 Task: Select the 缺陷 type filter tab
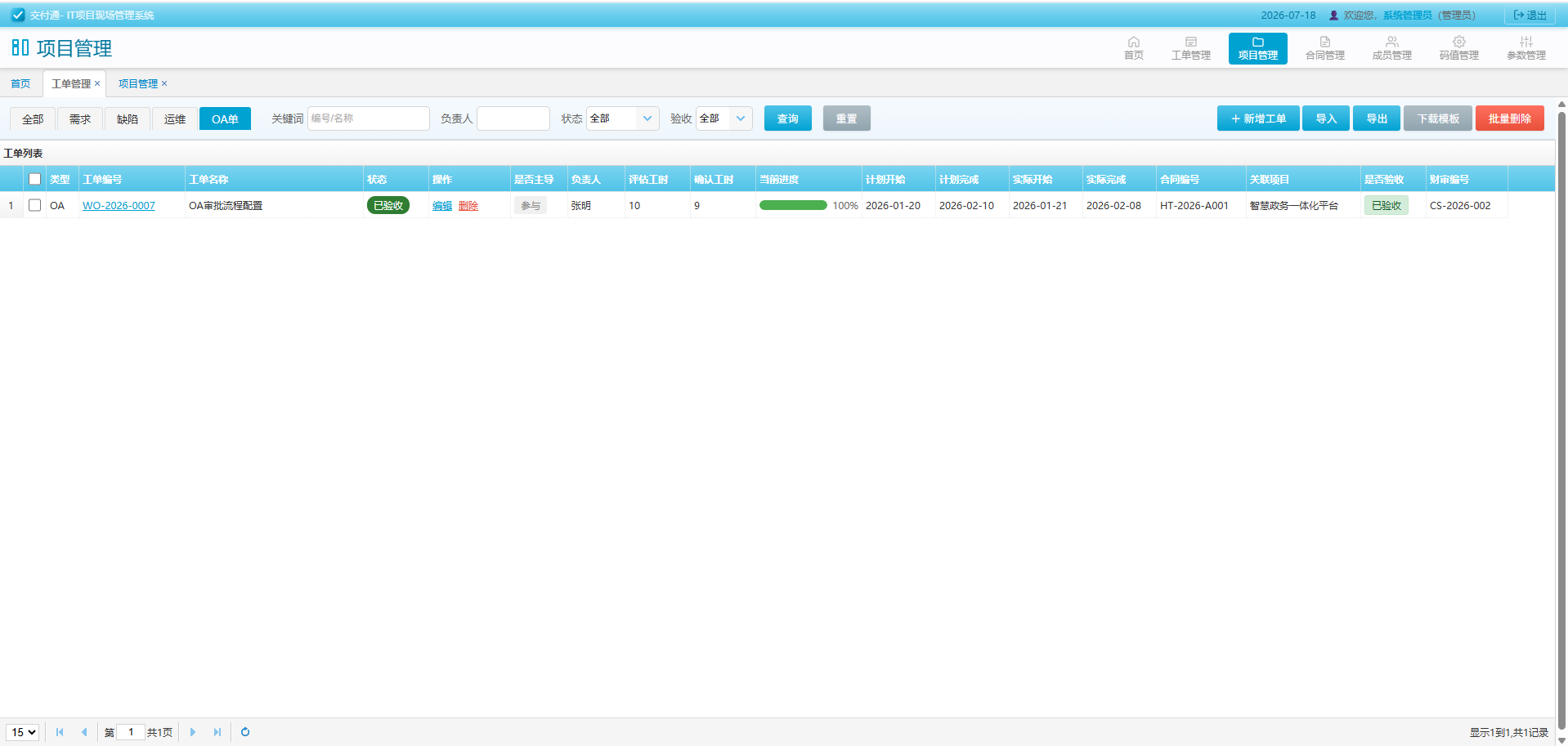tap(128, 119)
